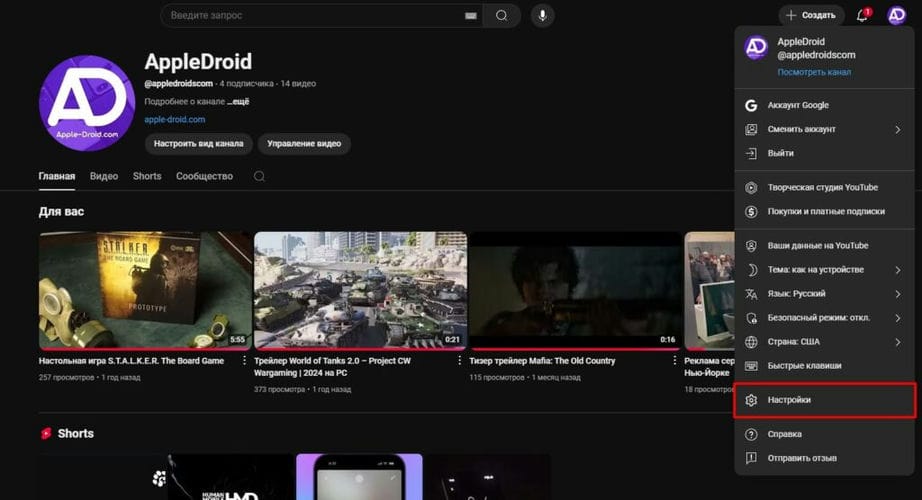Click the YouTube Studio hexagon icon
Image resolution: width=922 pixels, height=500 pixels.
[751, 188]
